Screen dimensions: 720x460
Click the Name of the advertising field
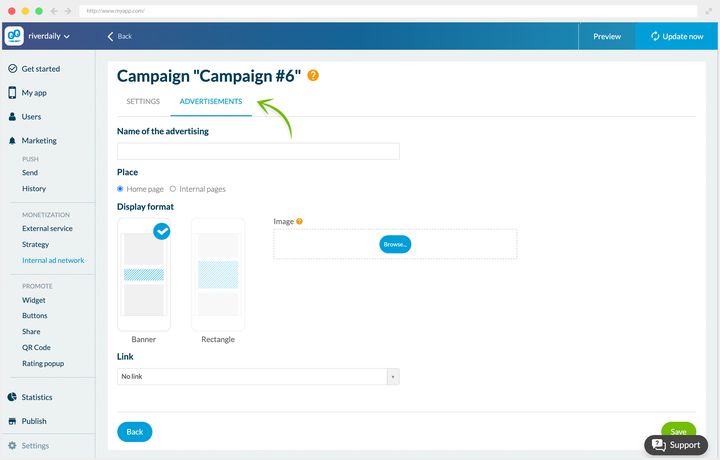258,151
